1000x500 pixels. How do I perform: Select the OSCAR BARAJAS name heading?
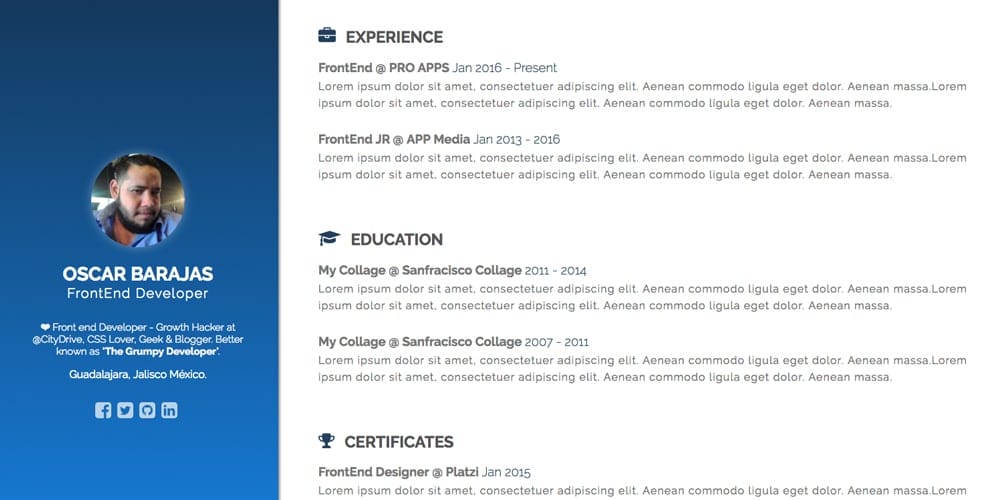[x=138, y=274]
